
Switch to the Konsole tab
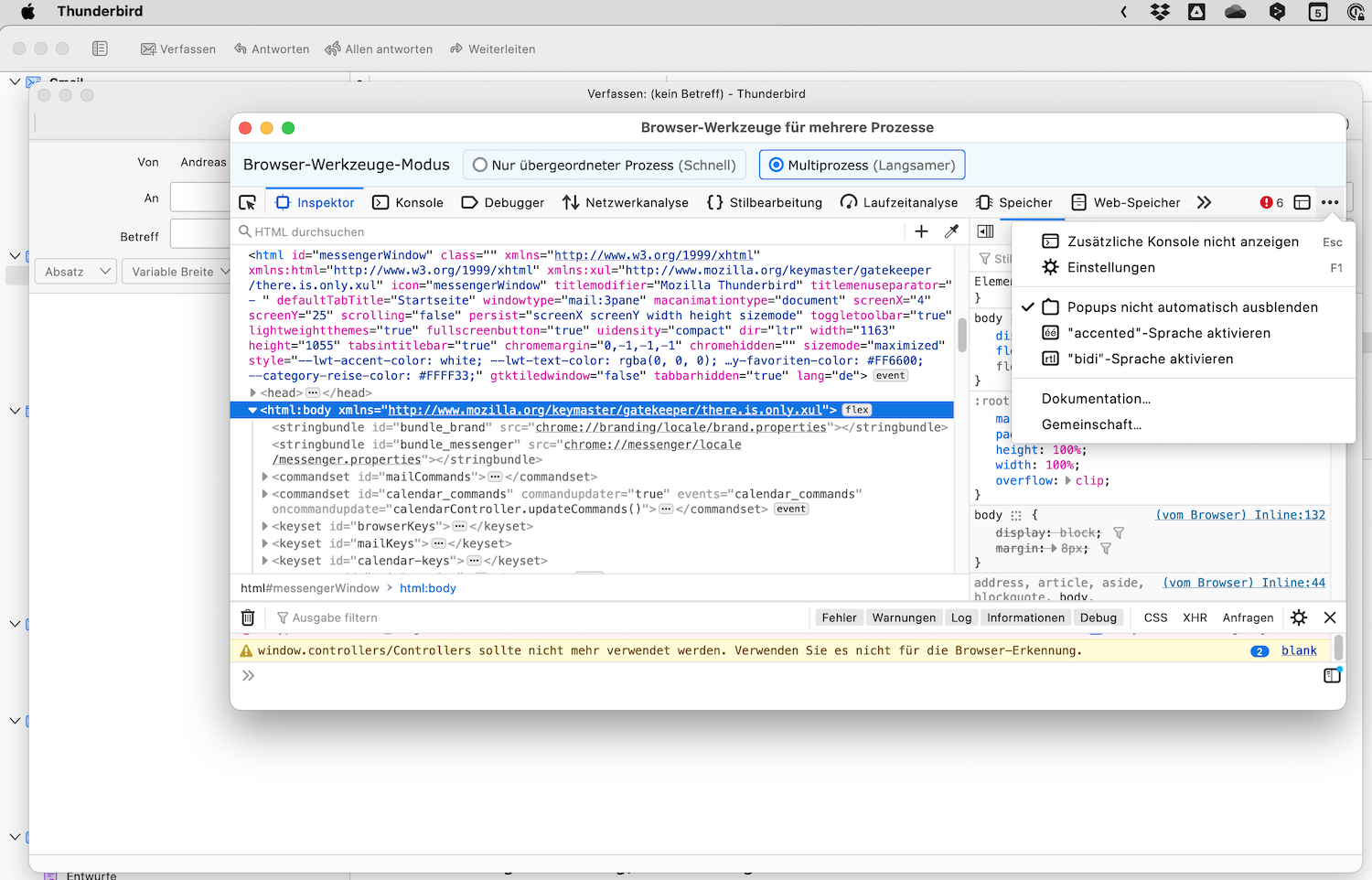click(x=408, y=203)
